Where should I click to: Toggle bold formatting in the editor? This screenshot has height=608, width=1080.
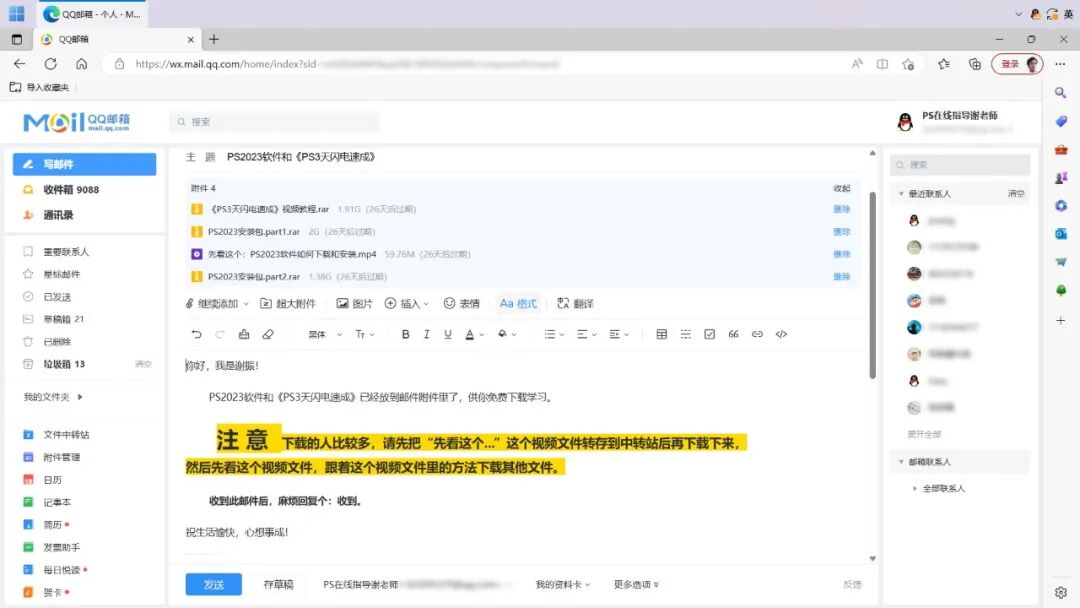405,334
